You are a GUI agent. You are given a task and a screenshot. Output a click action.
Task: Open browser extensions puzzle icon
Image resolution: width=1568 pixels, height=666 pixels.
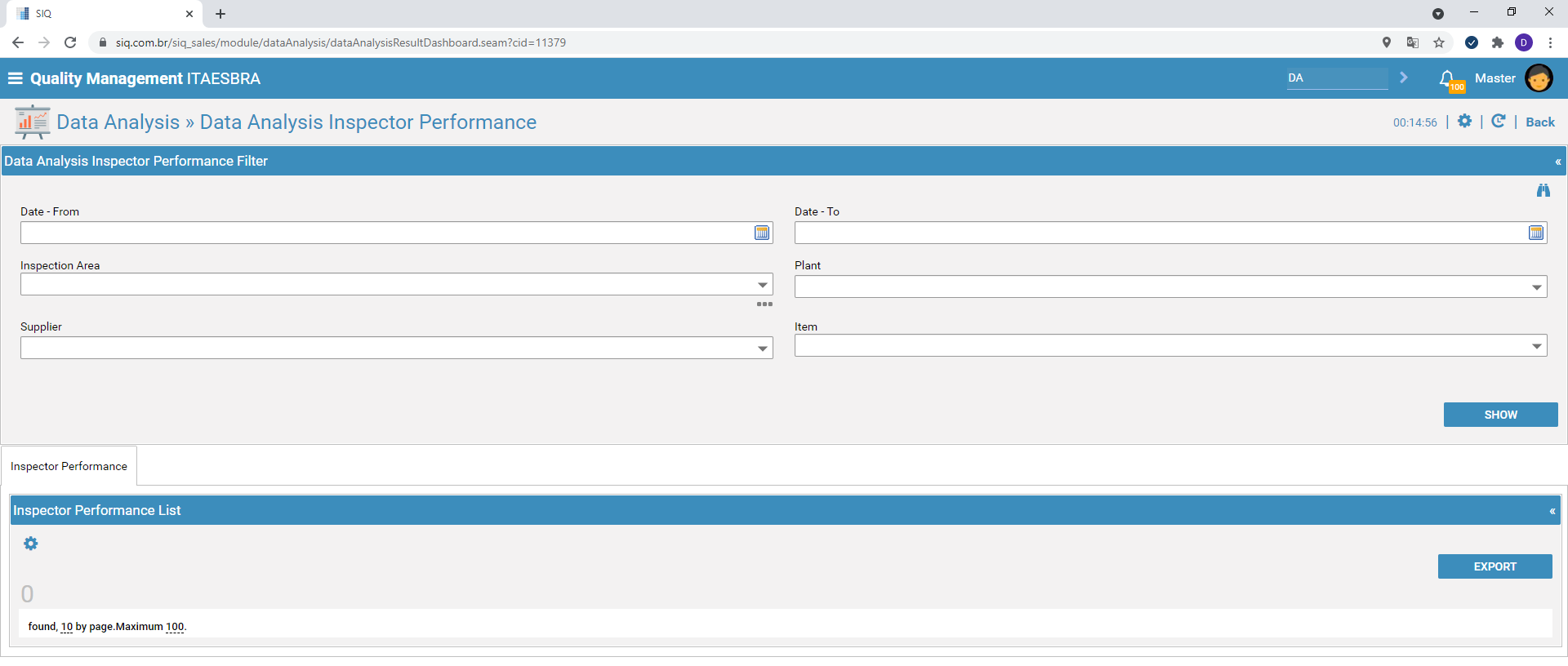tap(1498, 42)
